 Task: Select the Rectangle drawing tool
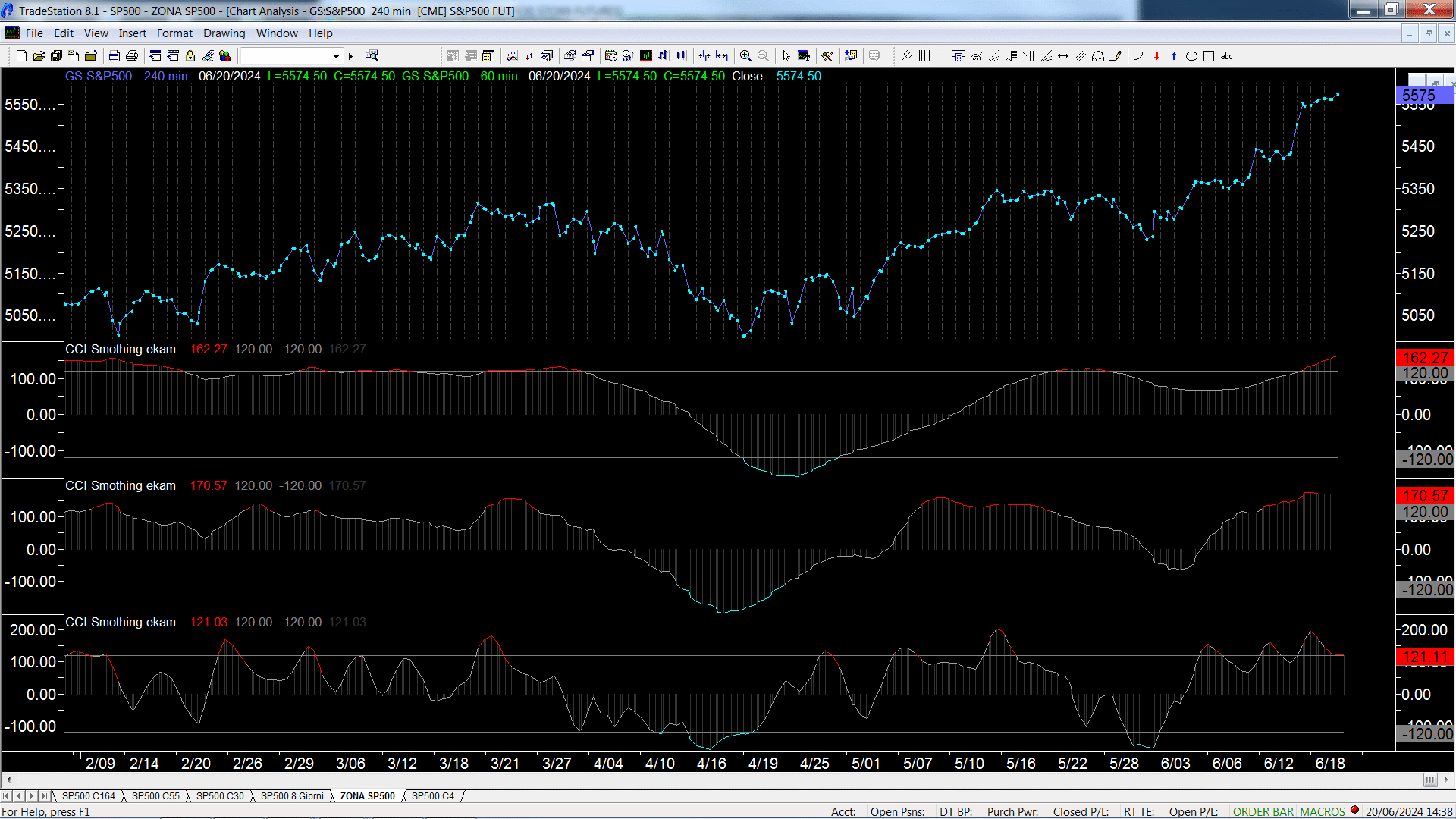point(1209,56)
